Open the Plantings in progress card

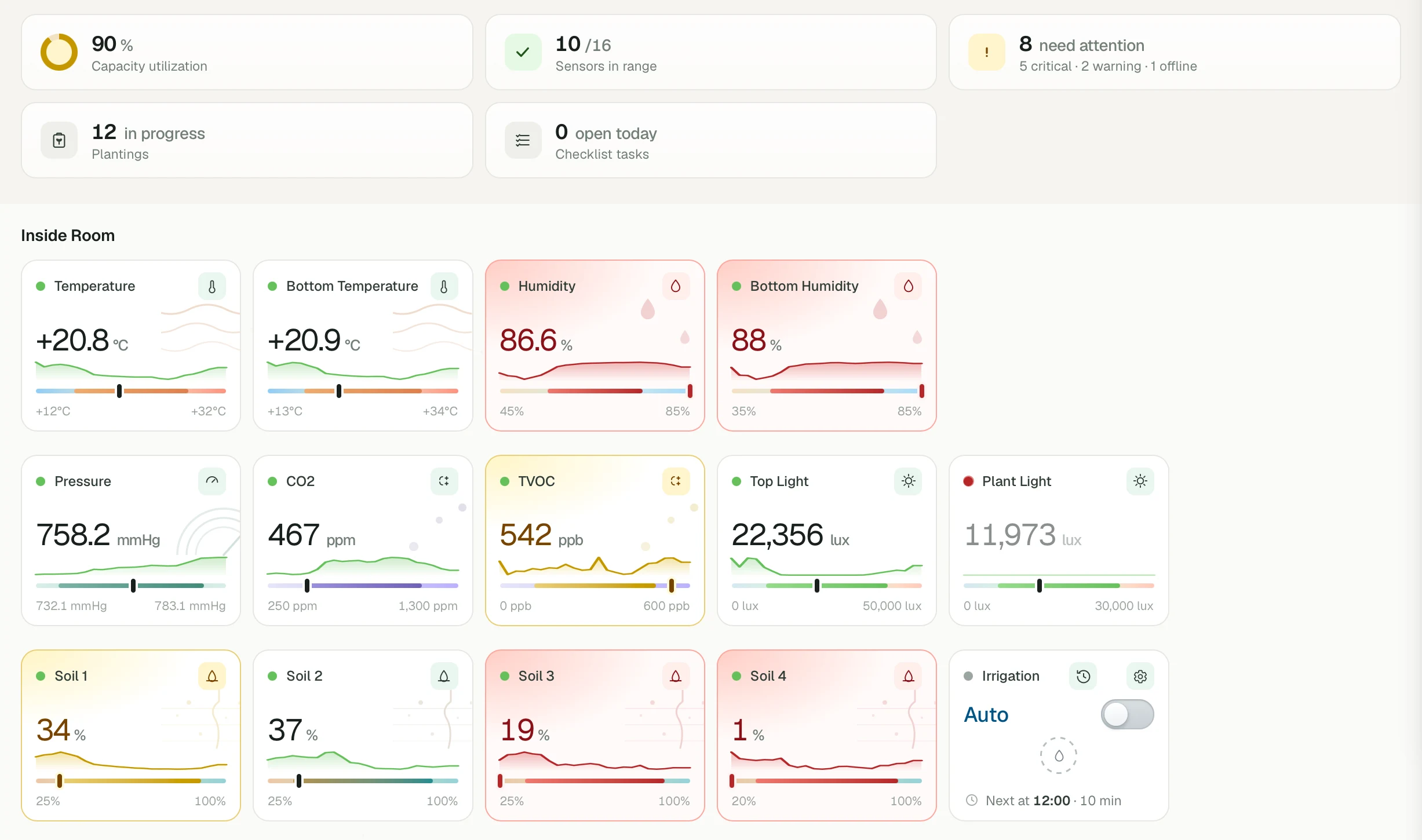click(x=247, y=140)
